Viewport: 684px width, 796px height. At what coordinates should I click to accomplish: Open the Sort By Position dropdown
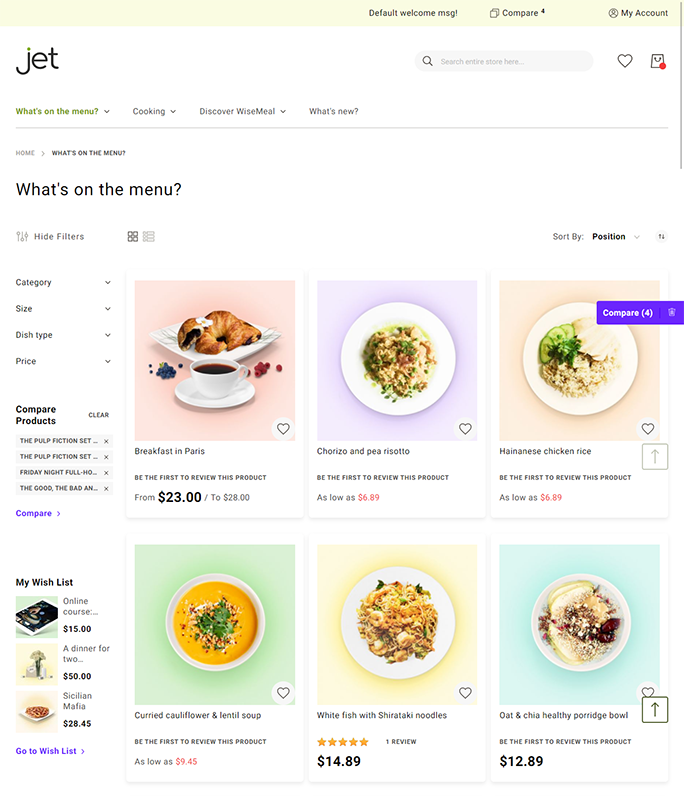point(615,237)
